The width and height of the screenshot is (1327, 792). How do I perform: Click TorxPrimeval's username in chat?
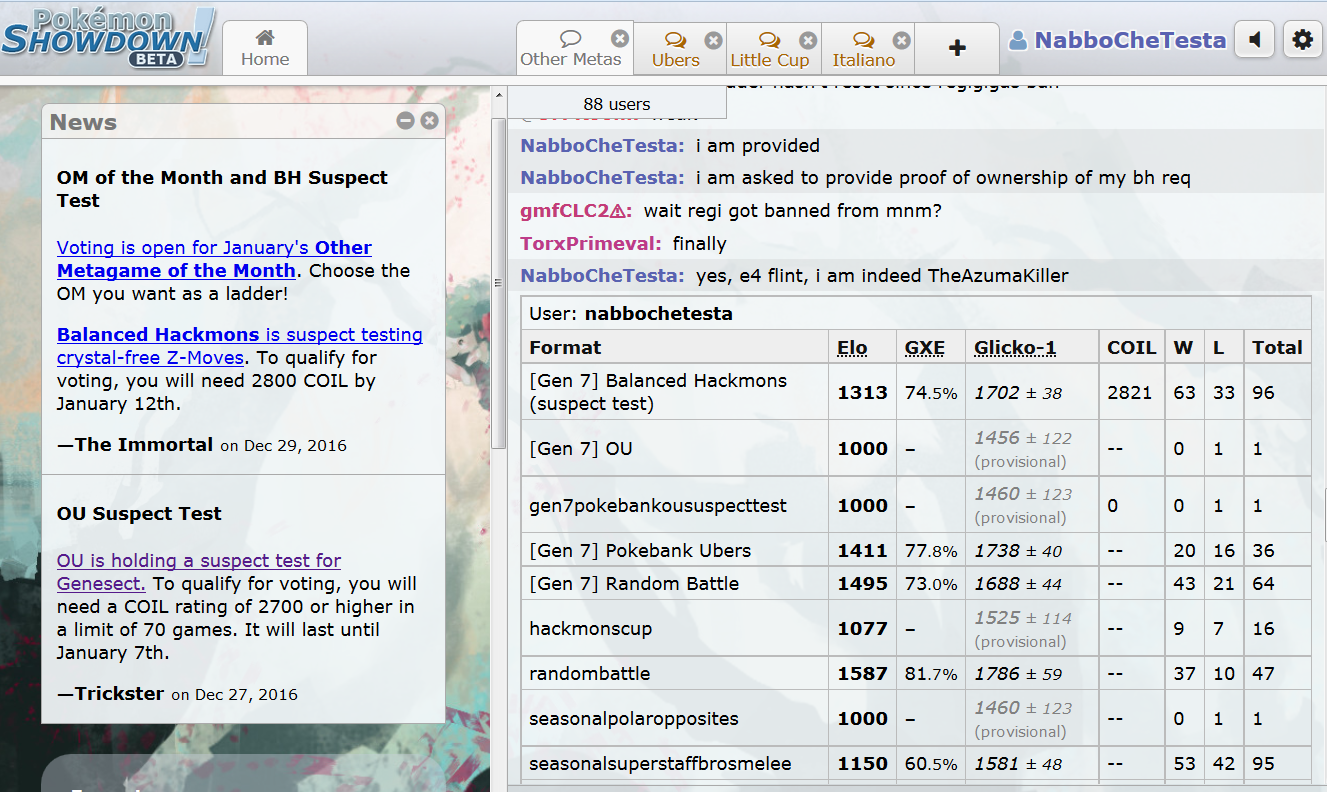[589, 244]
